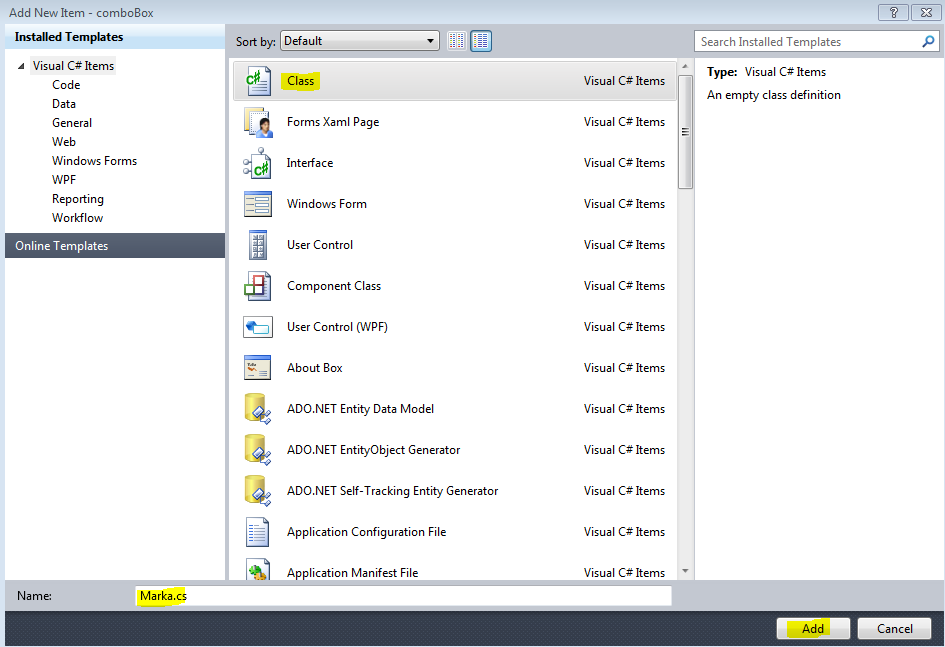Image resolution: width=945 pixels, height=647 pixels.
Task: Select the Forms Xaml Page name
Action: pos(333,122)
